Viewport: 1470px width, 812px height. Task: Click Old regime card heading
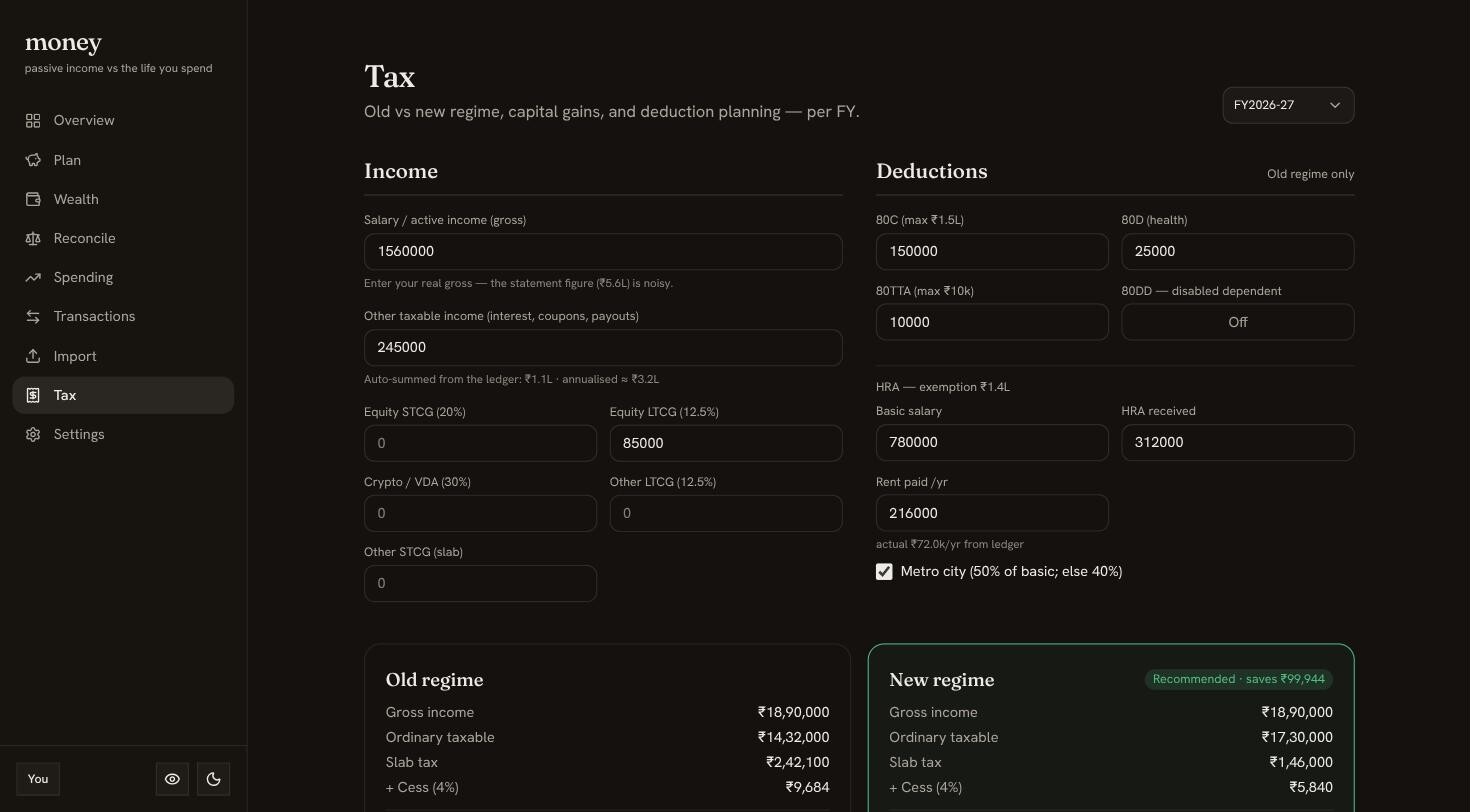click(434, 680)
